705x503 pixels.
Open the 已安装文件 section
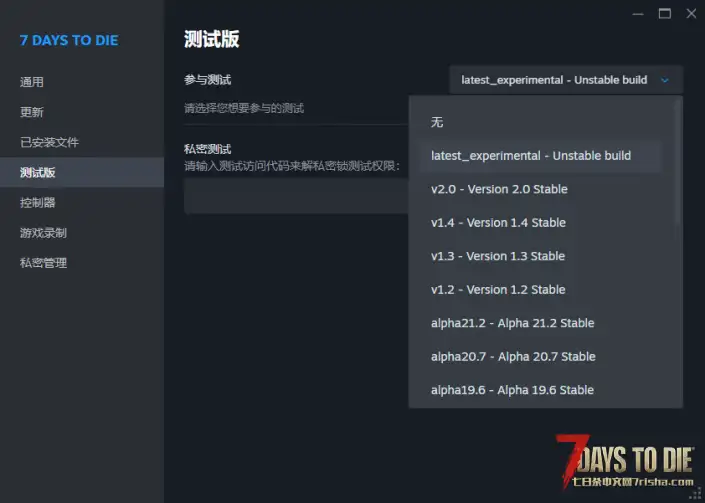tap(49, 142)
